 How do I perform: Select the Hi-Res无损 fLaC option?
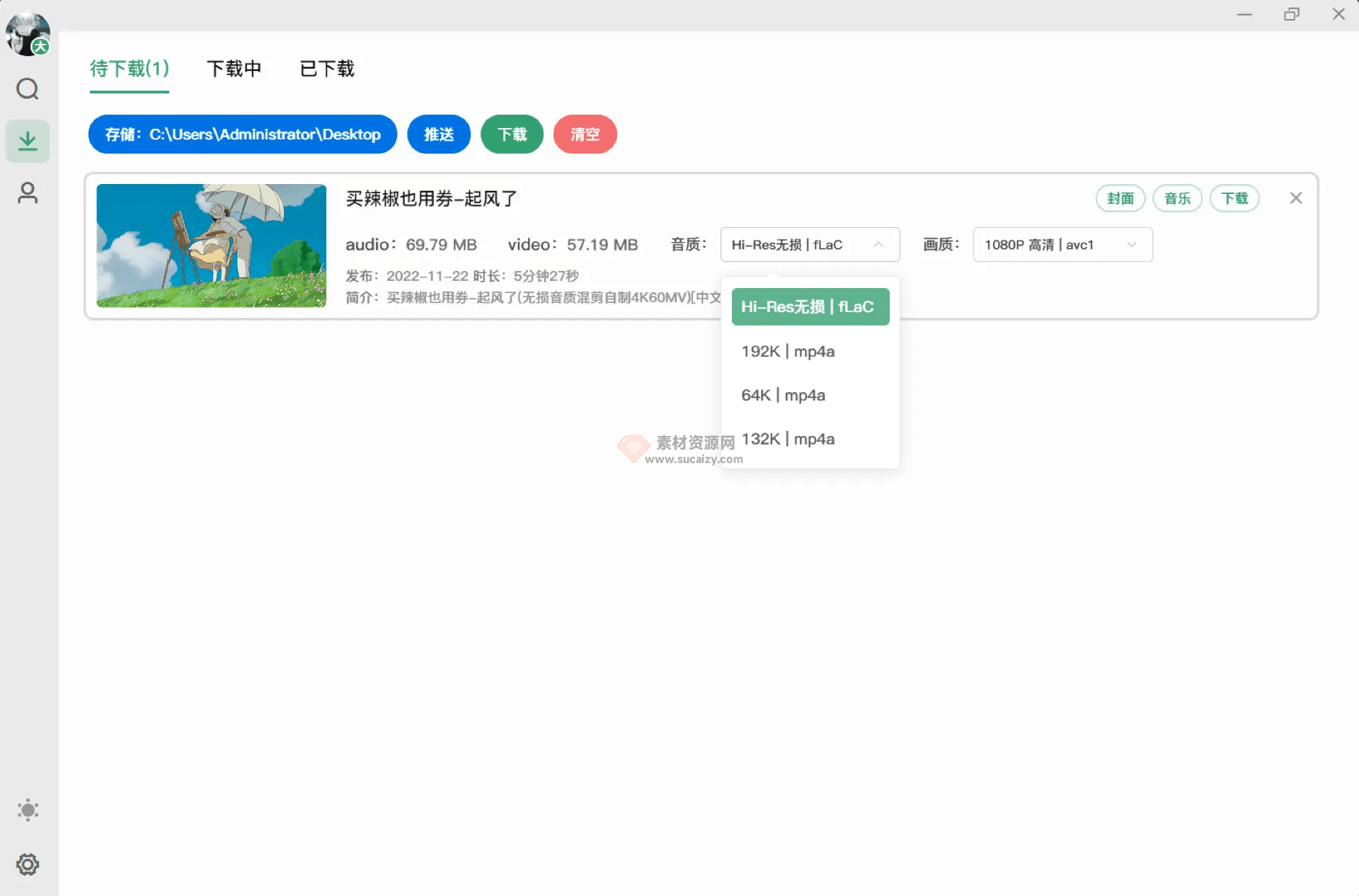(x=810, y=306)
